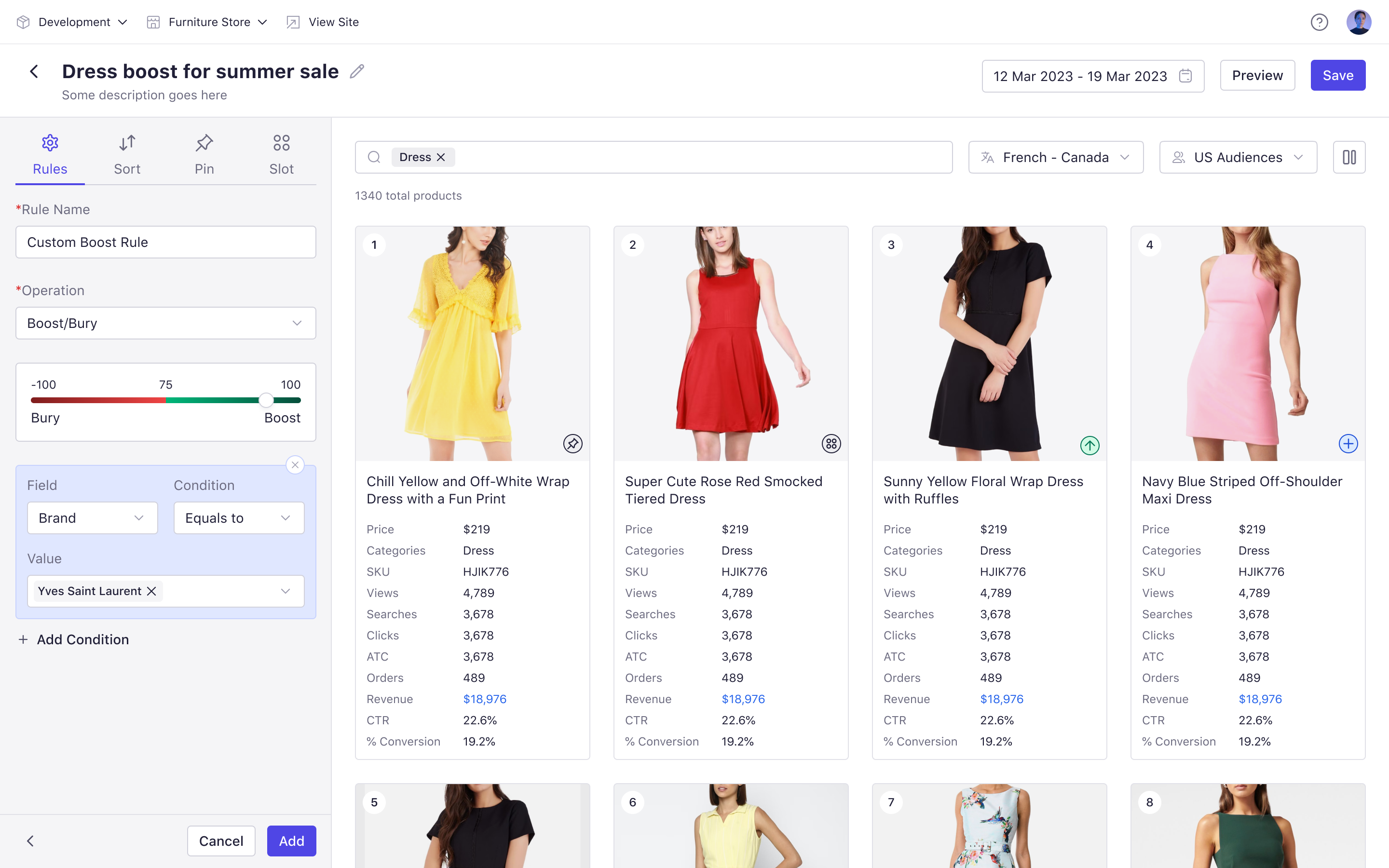Click the blue plus icon on product 4
Image resolution: width=1389 pixels, height=868 pixels.
click(1348, 444)
